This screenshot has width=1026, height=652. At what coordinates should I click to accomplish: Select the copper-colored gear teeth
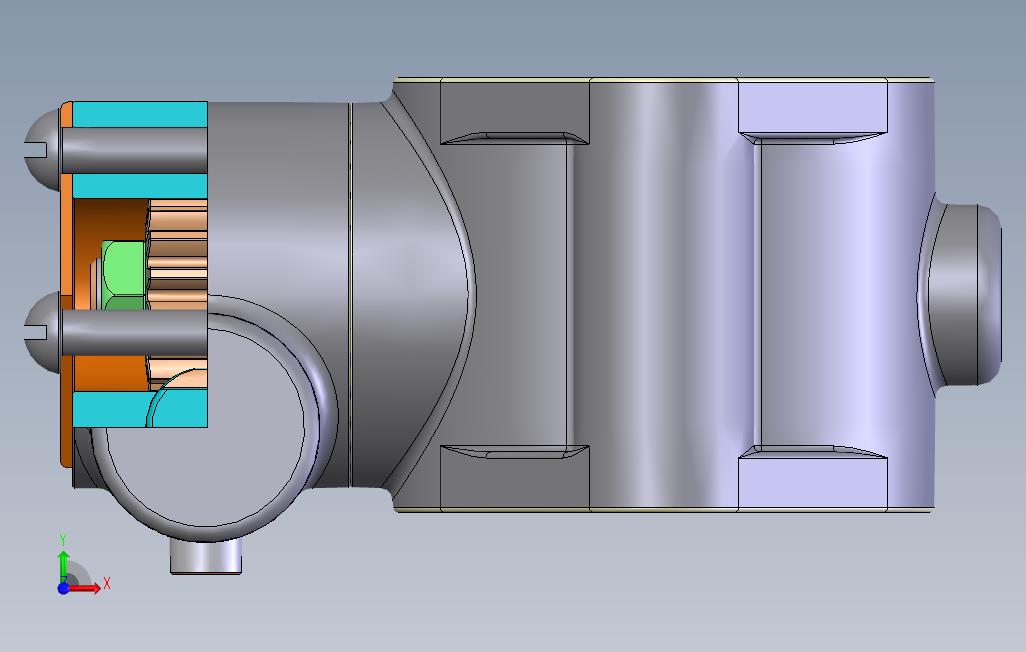[178, 254]
